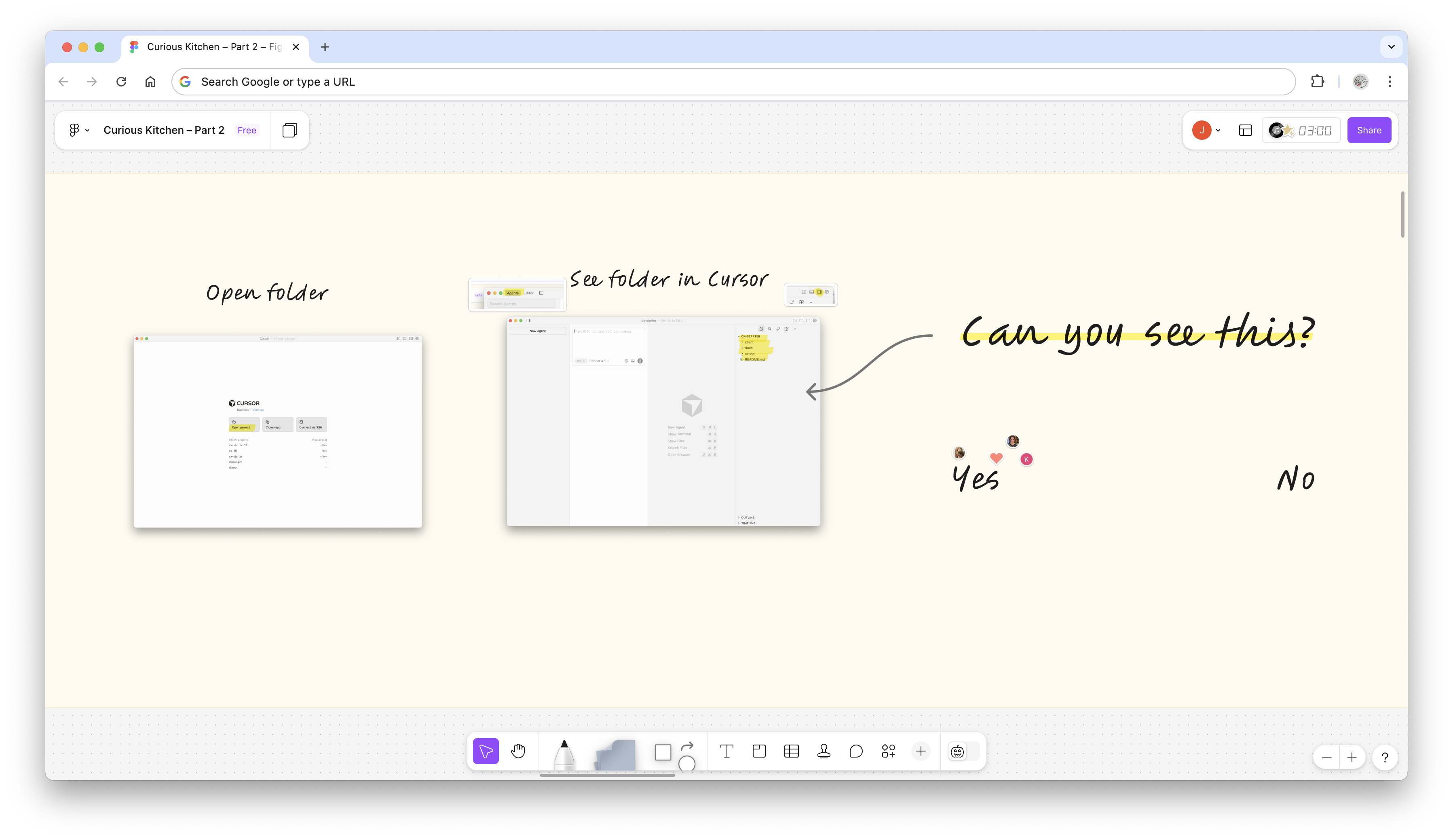Click the Share button

point(1369,130)
